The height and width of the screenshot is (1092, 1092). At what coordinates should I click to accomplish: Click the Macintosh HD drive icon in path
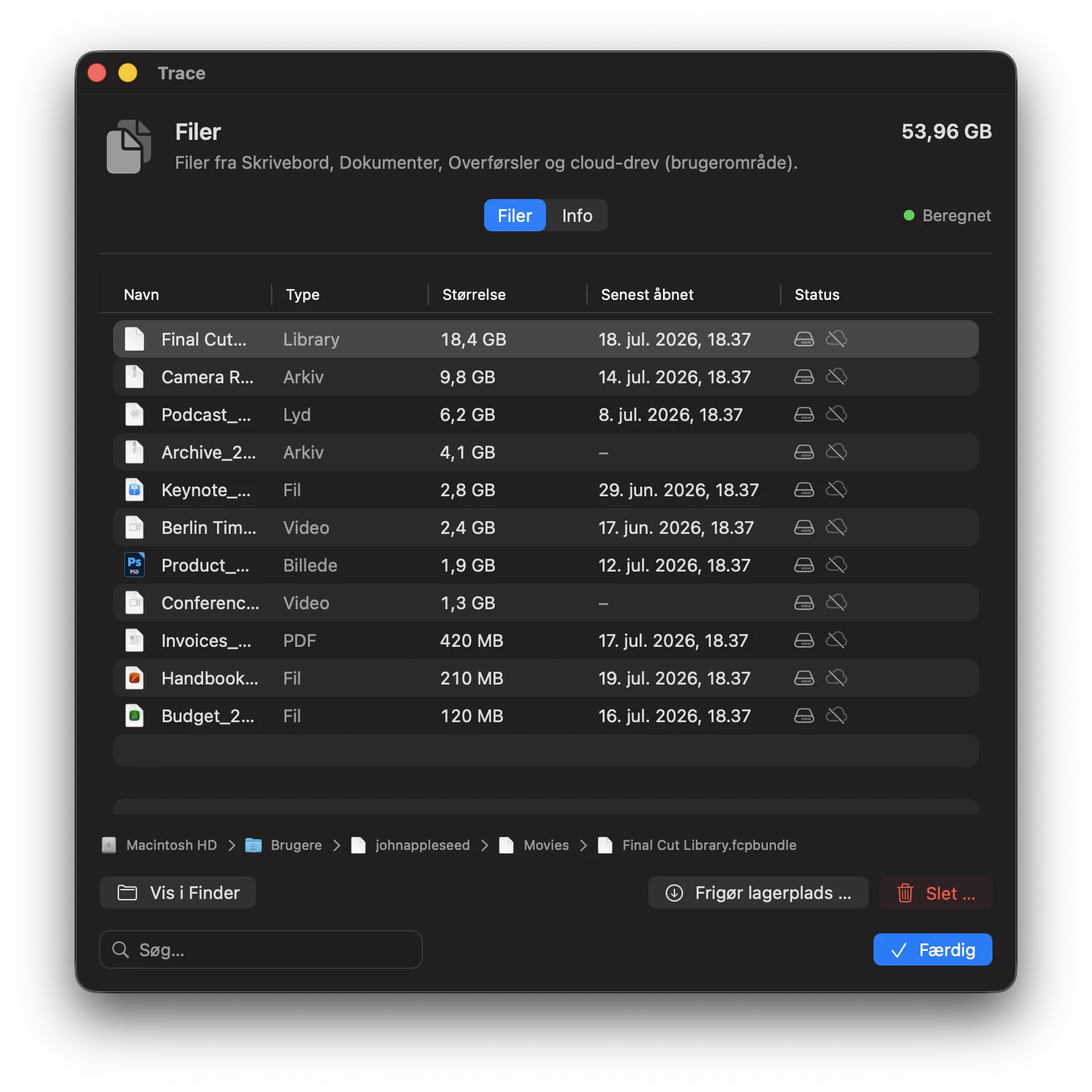(109, 845)
